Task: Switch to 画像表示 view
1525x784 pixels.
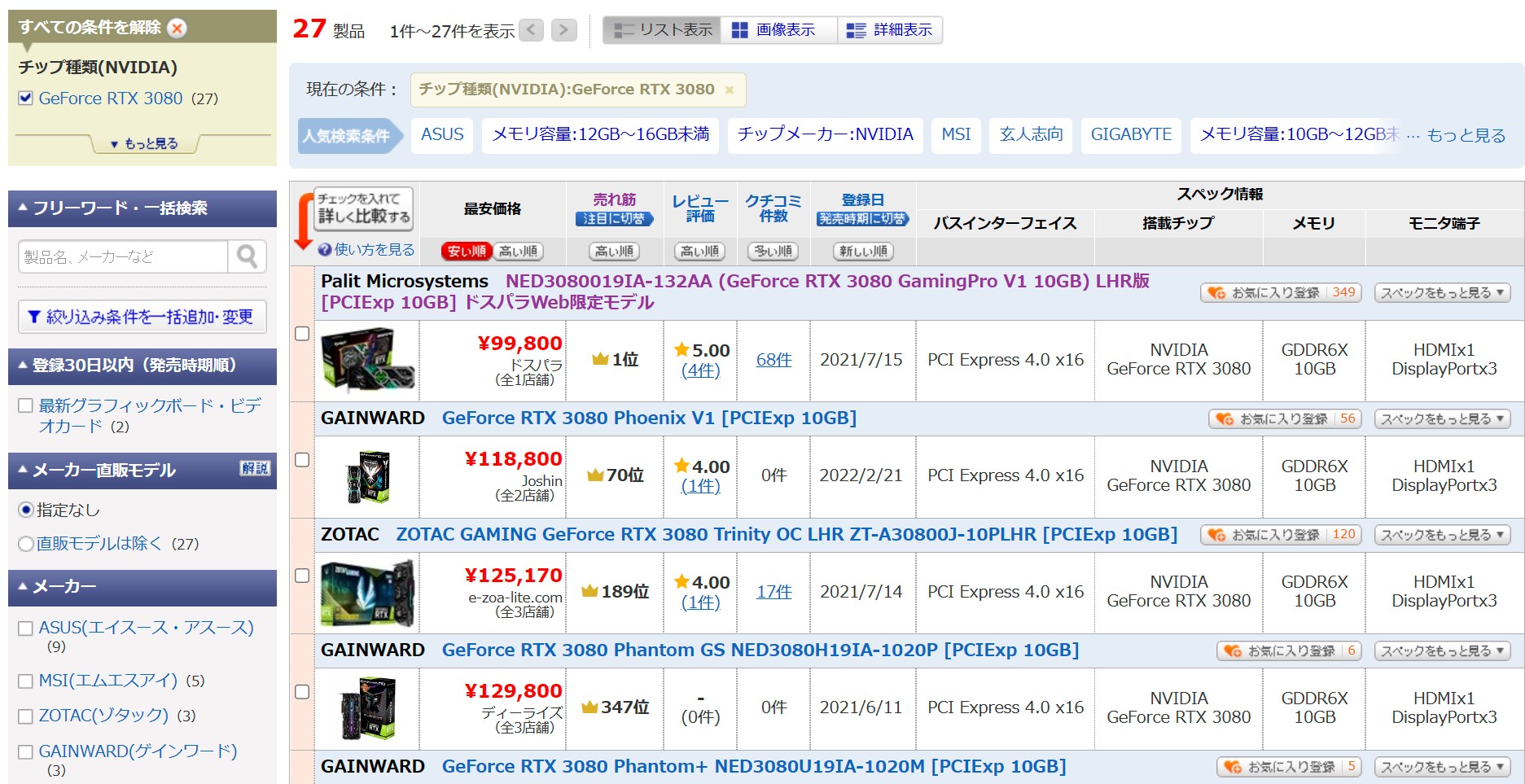Action: coord(779,30)
